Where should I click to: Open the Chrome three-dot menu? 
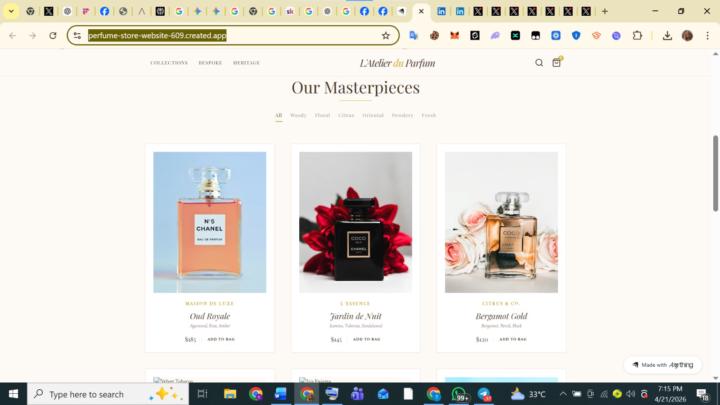tap(708, 35)
